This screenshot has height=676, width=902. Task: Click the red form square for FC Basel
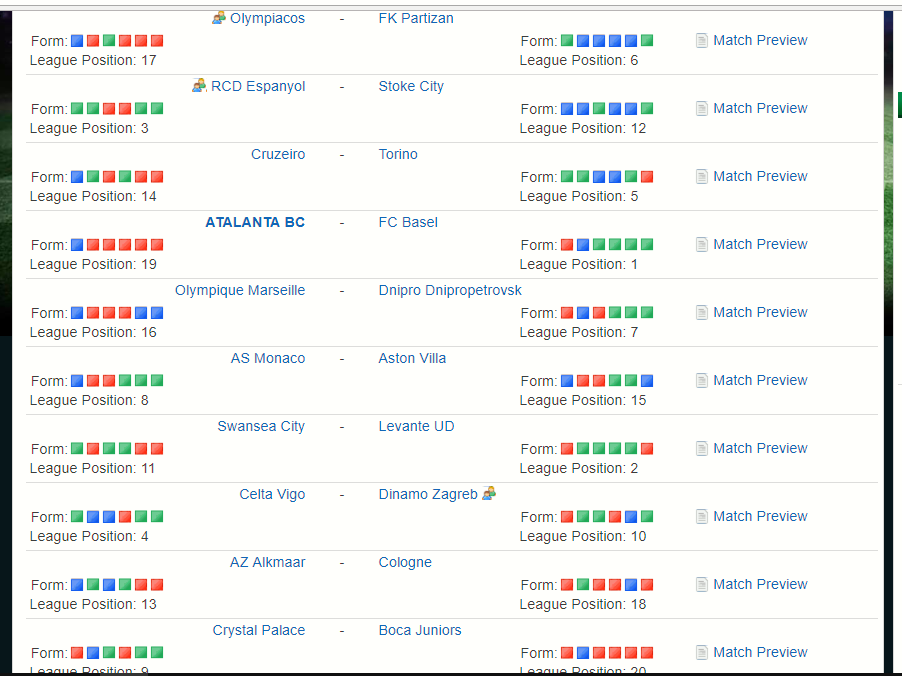tap(567, 245)
